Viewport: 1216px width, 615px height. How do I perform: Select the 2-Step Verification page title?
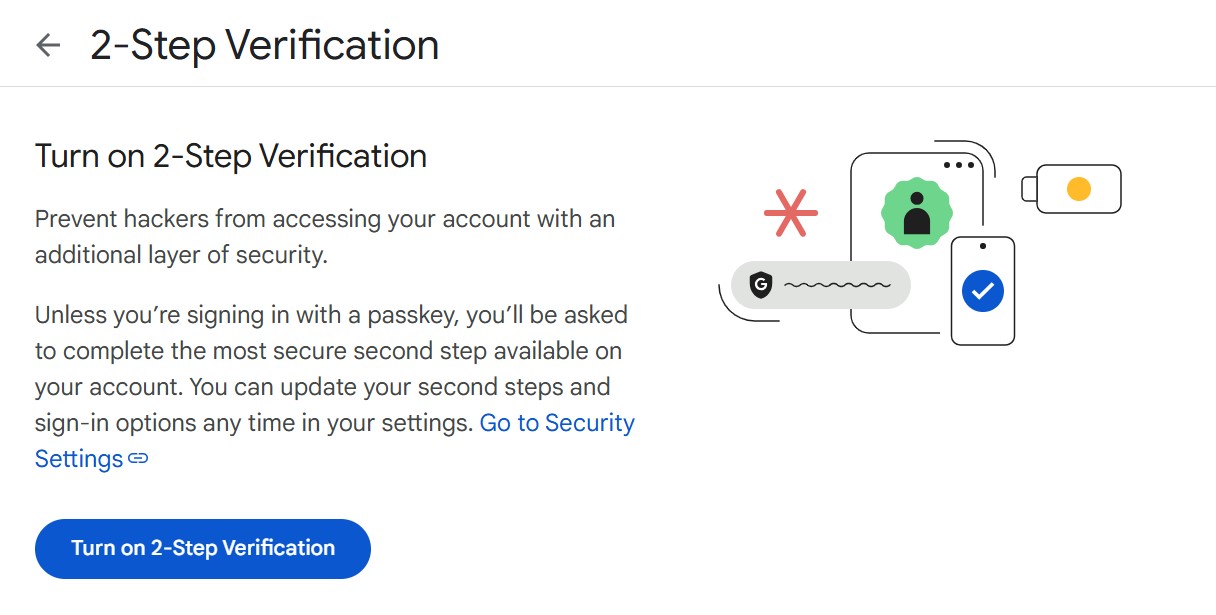point(267,44)
